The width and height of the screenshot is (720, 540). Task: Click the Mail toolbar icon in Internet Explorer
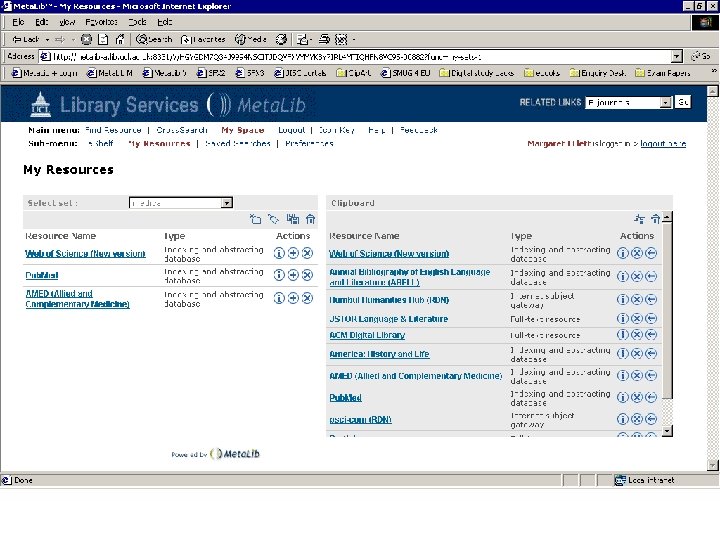pos(303,39)
